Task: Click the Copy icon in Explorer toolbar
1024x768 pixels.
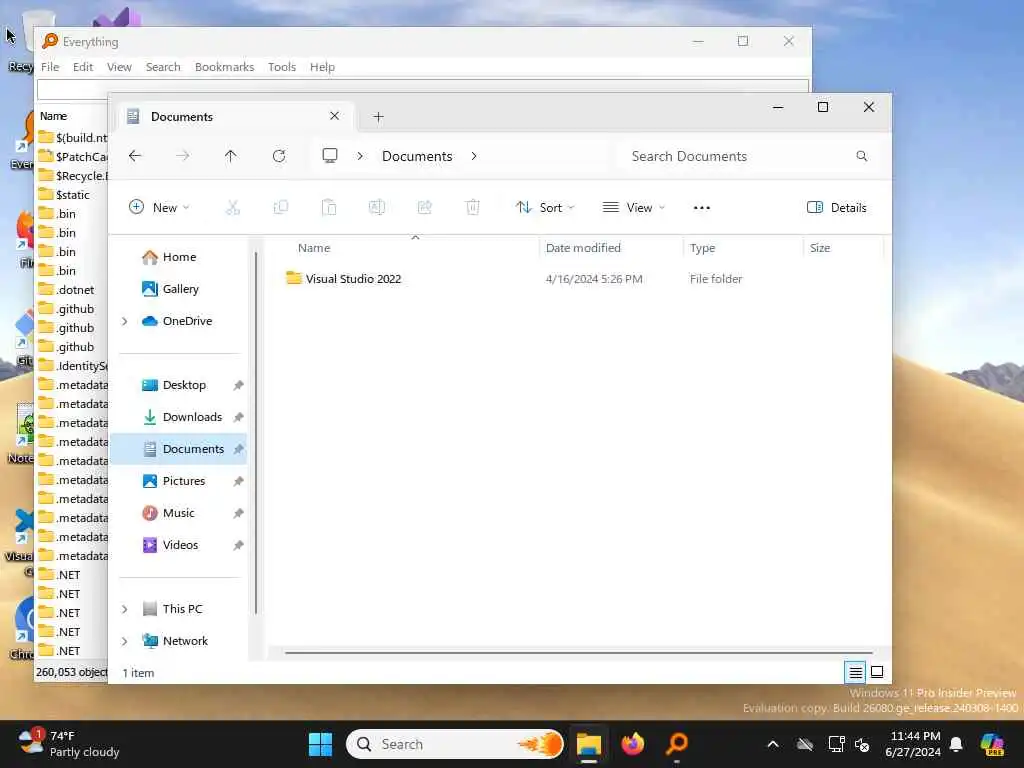Action: (281, 208)
